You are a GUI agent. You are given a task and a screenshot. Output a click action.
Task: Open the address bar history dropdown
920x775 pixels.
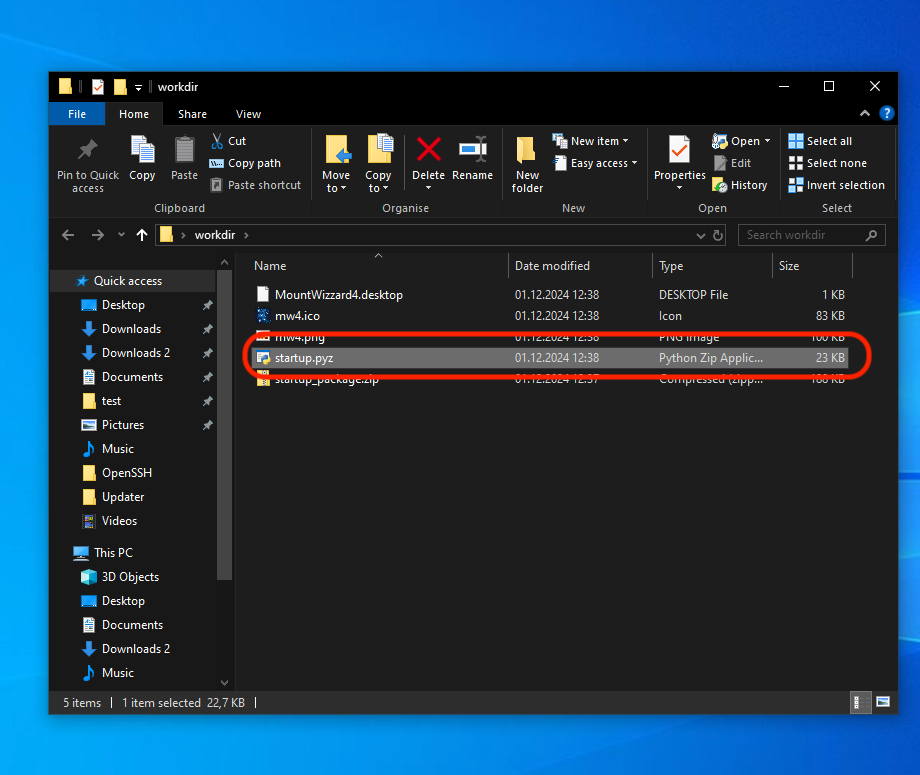[701, 235]
